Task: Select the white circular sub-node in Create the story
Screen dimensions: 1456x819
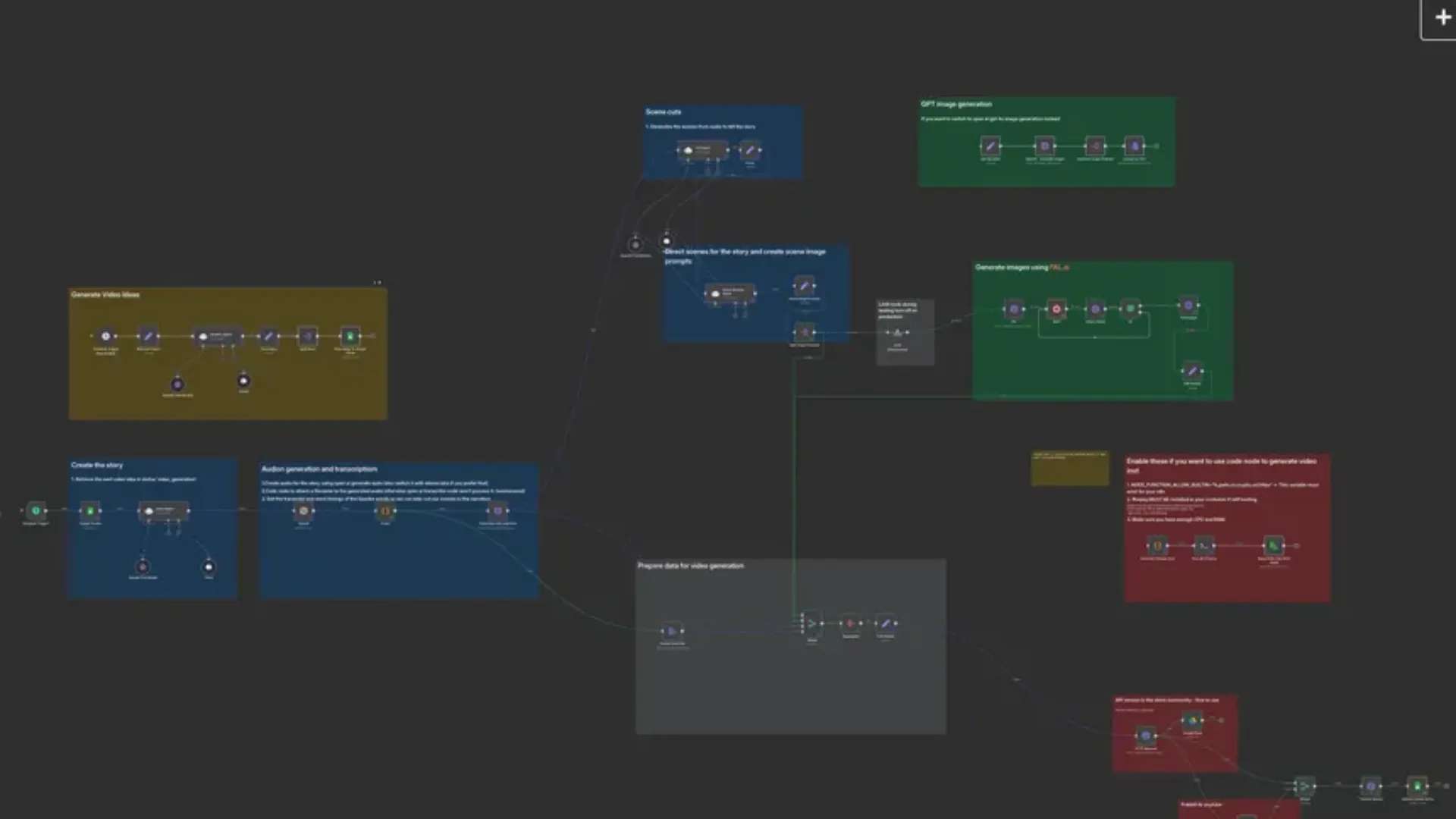Action: [x=209, y=566]
